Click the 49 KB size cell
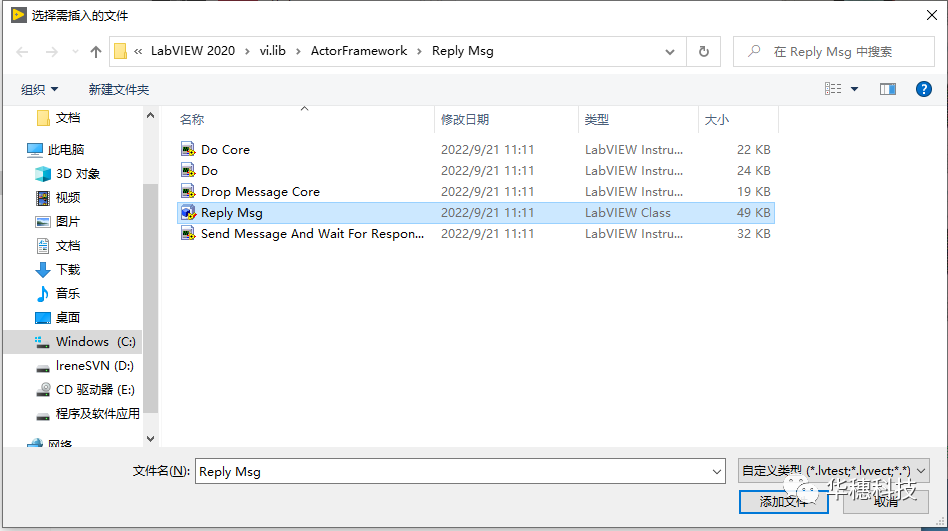The height and width of the screenshot is (531, 948). (x=753, y=213)
